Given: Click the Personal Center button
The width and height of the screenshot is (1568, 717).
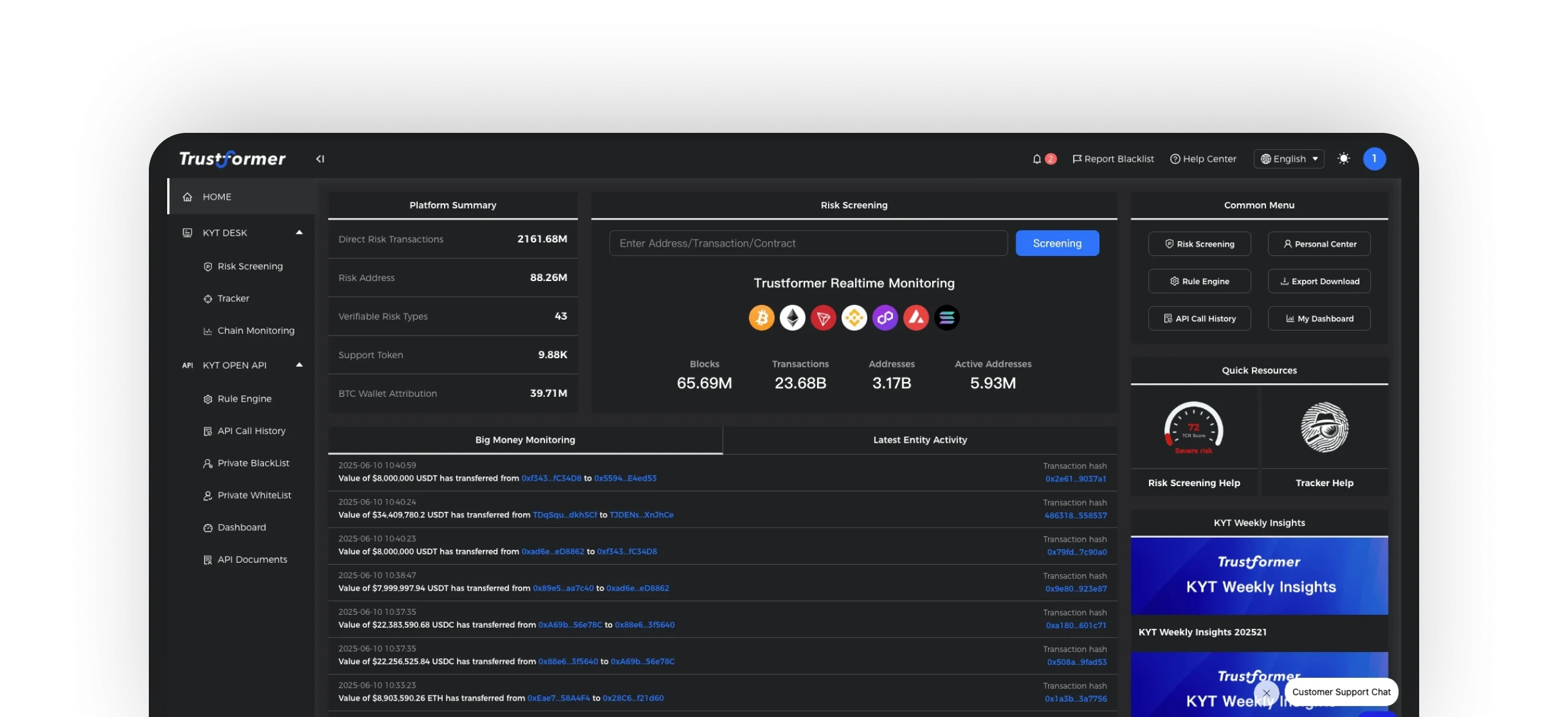Looking at the screenshot, I should pos(1319,244).
